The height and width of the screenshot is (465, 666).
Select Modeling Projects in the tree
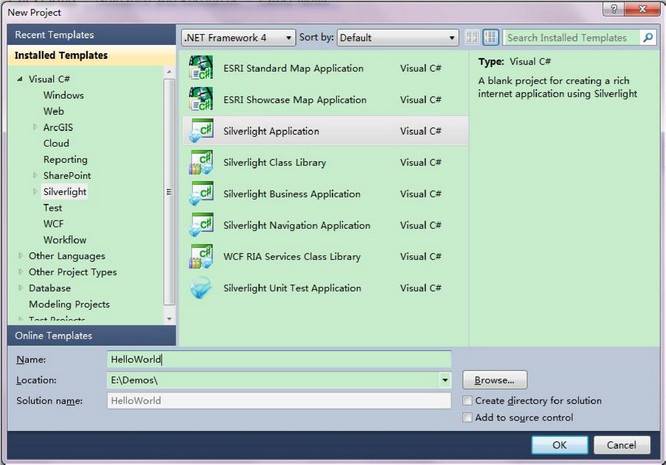click(x=69, y=304)
